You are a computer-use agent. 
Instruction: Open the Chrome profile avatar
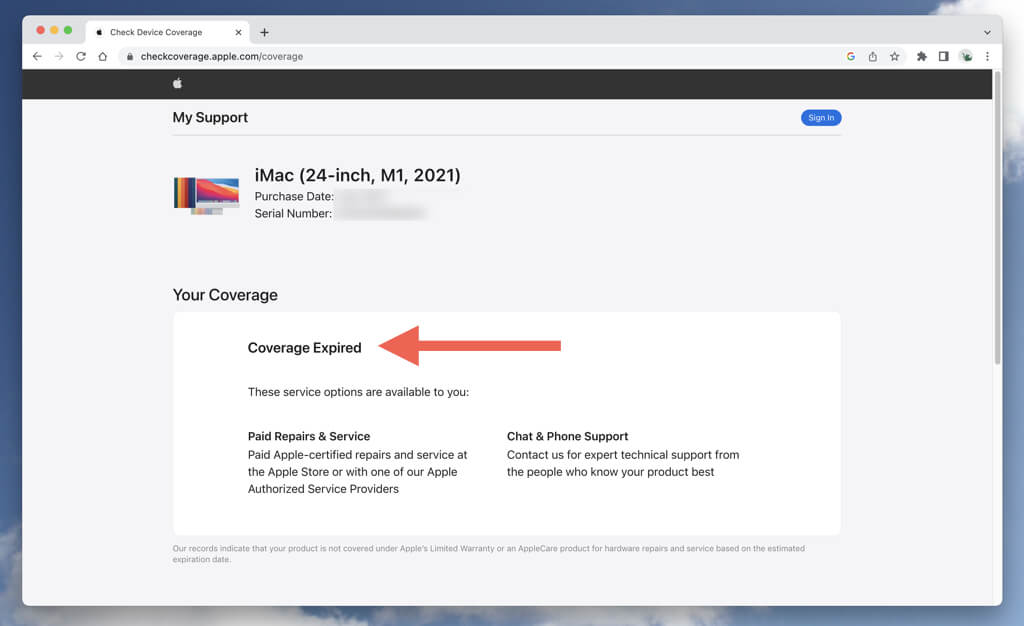pyautogui.click(x=966, y=56)
